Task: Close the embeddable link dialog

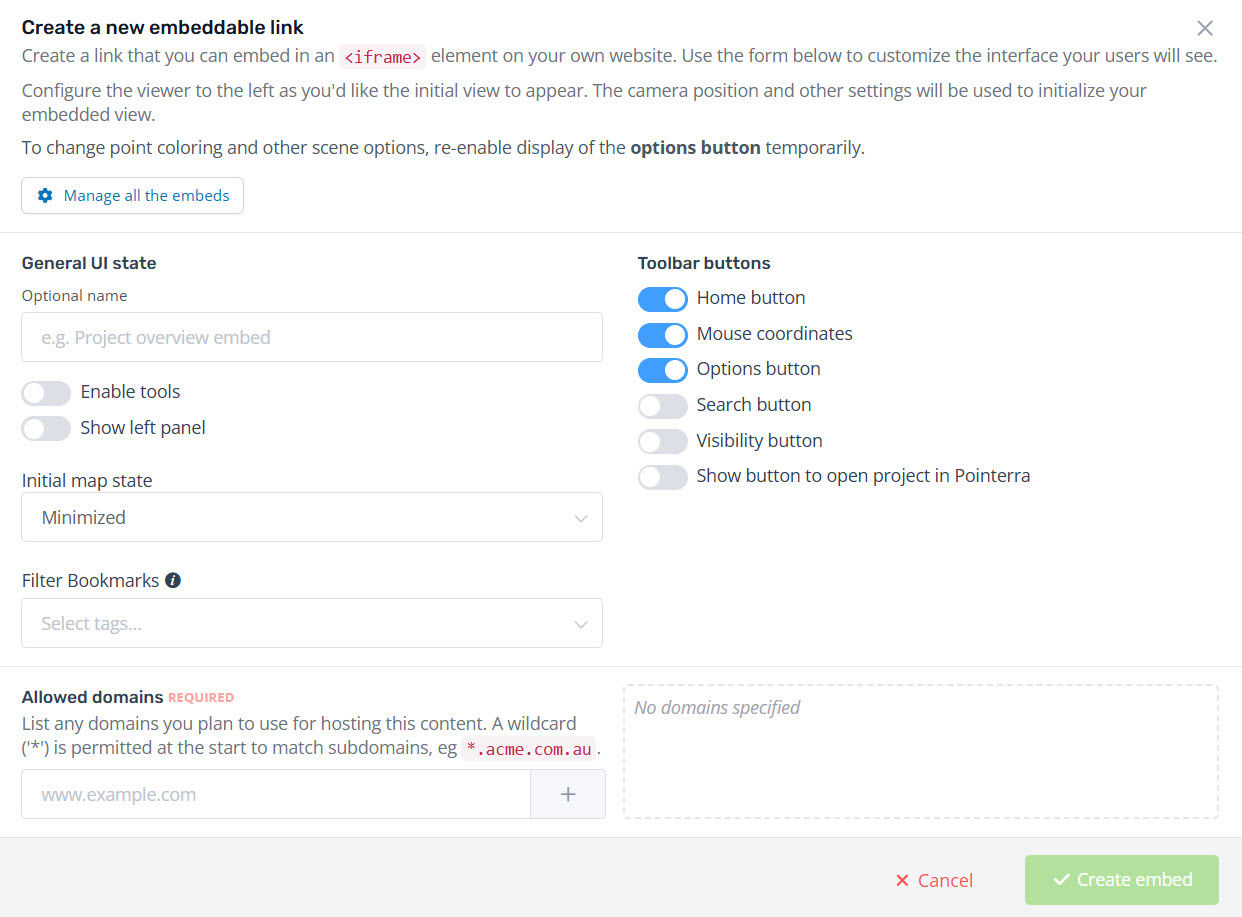Action: coord(1205,28)
